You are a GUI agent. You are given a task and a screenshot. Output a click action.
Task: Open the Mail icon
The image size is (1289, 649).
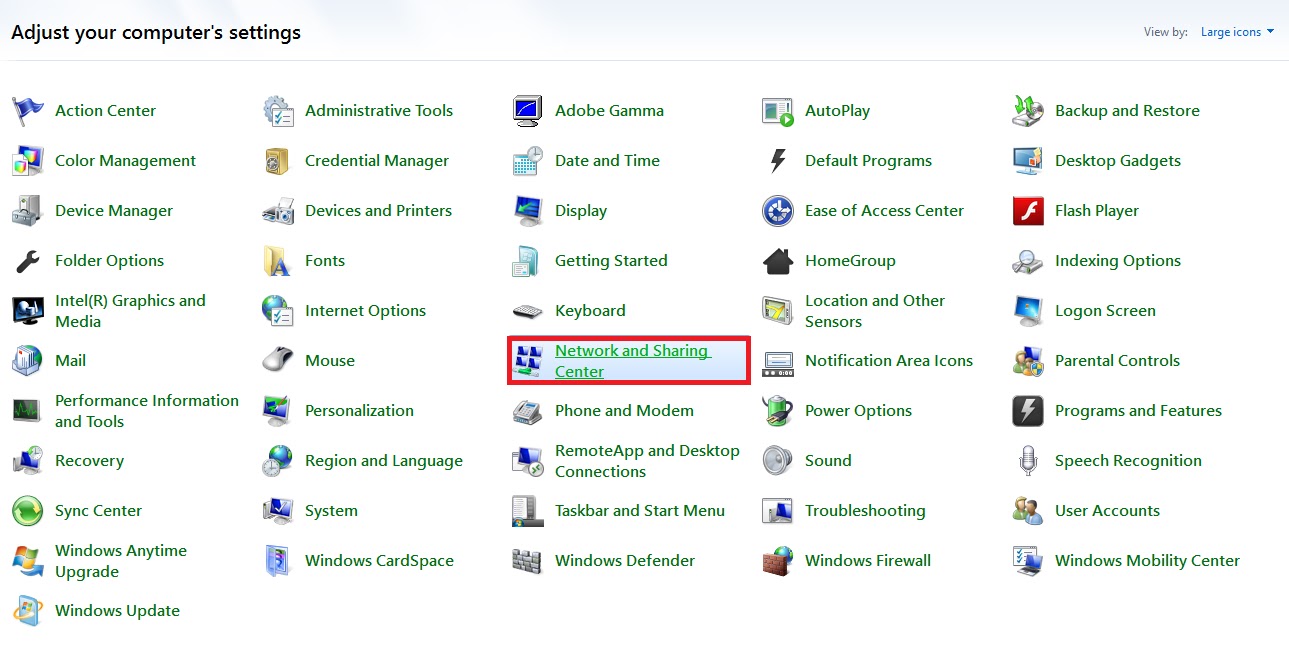tap(28, 361)
